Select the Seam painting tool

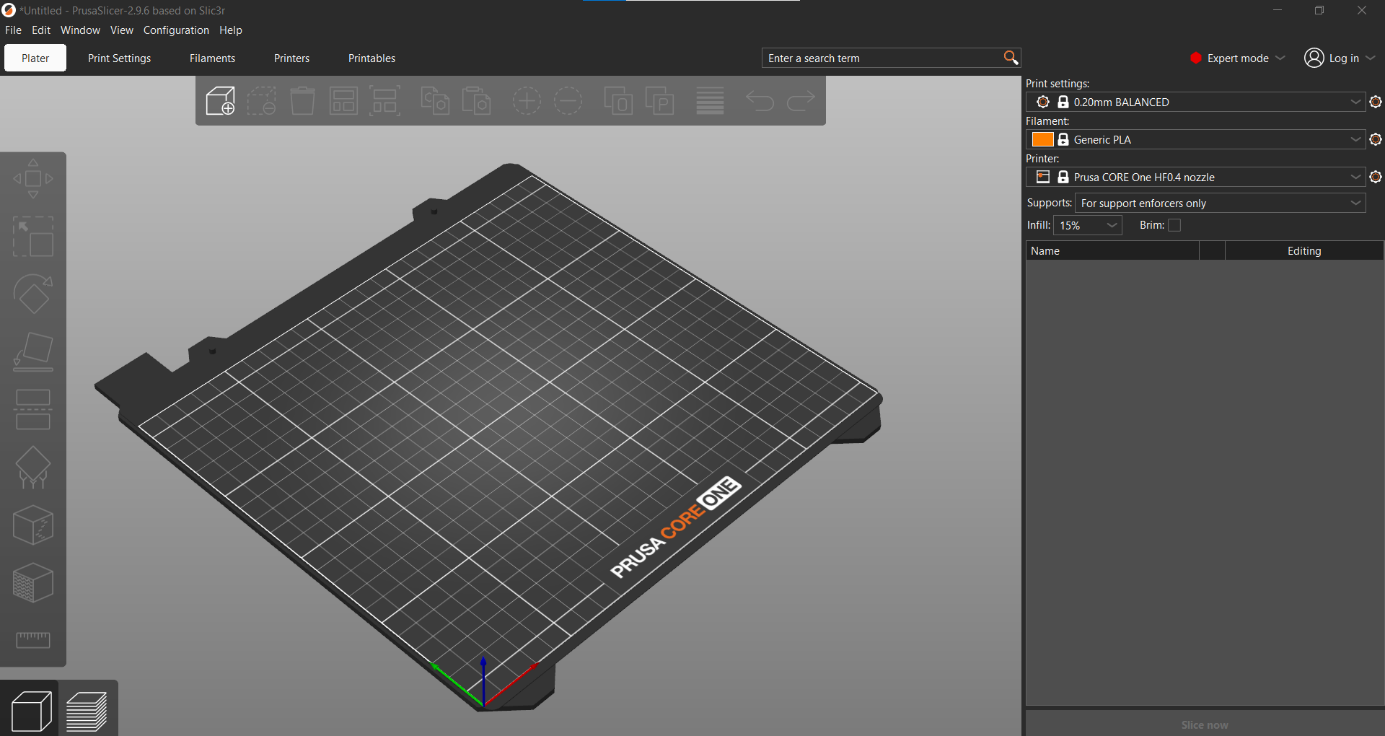tap(33, 525)
